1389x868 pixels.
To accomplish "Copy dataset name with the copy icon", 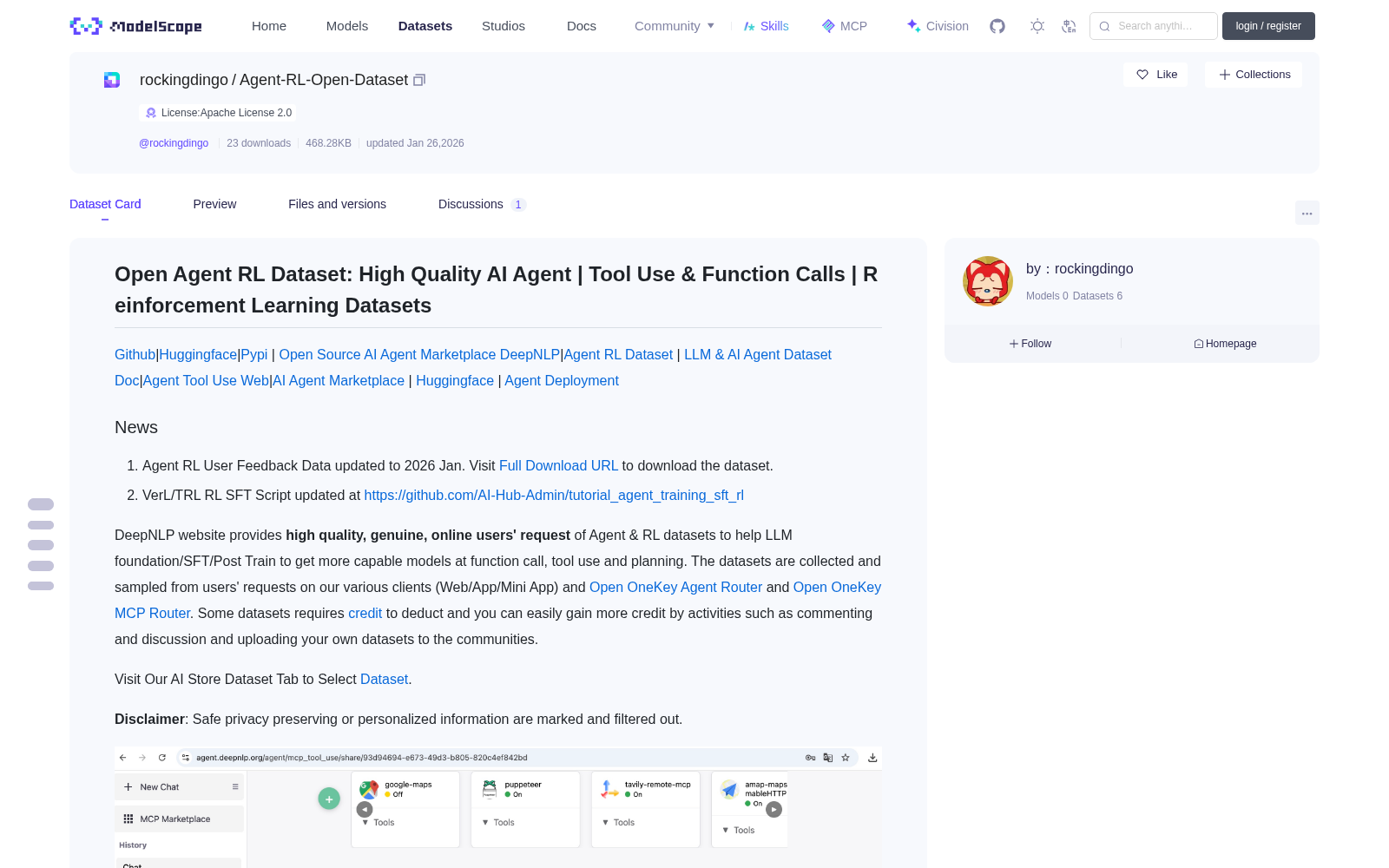I will [419, 80].
